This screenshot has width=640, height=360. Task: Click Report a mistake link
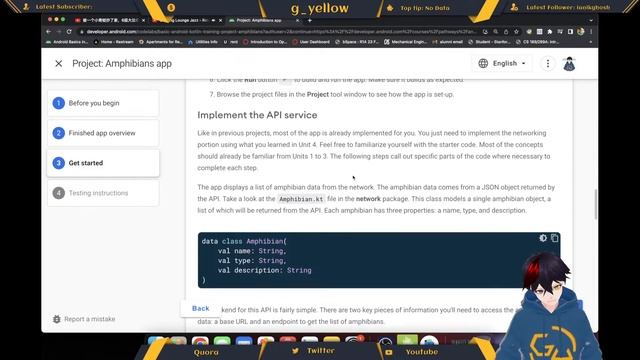tap(84, 319)
